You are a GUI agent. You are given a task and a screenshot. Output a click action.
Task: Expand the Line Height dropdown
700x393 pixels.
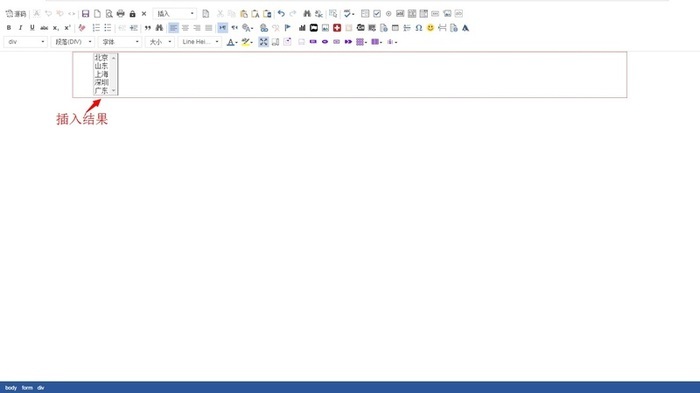pyautogui.click(x=200, y=42)
